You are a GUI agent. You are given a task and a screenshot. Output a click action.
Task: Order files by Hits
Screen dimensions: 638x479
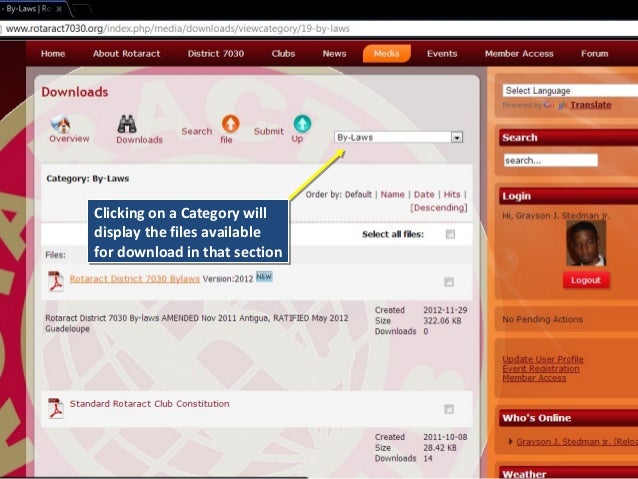click(x=452, y=195)
